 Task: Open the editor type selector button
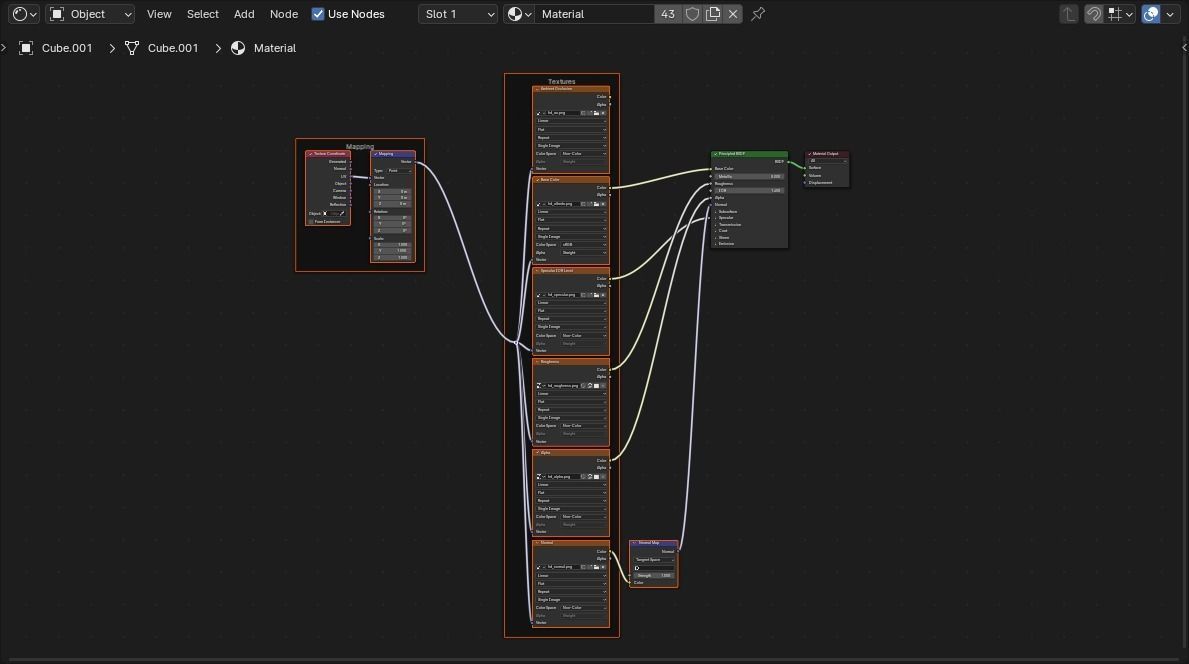(x=24, y=14)
